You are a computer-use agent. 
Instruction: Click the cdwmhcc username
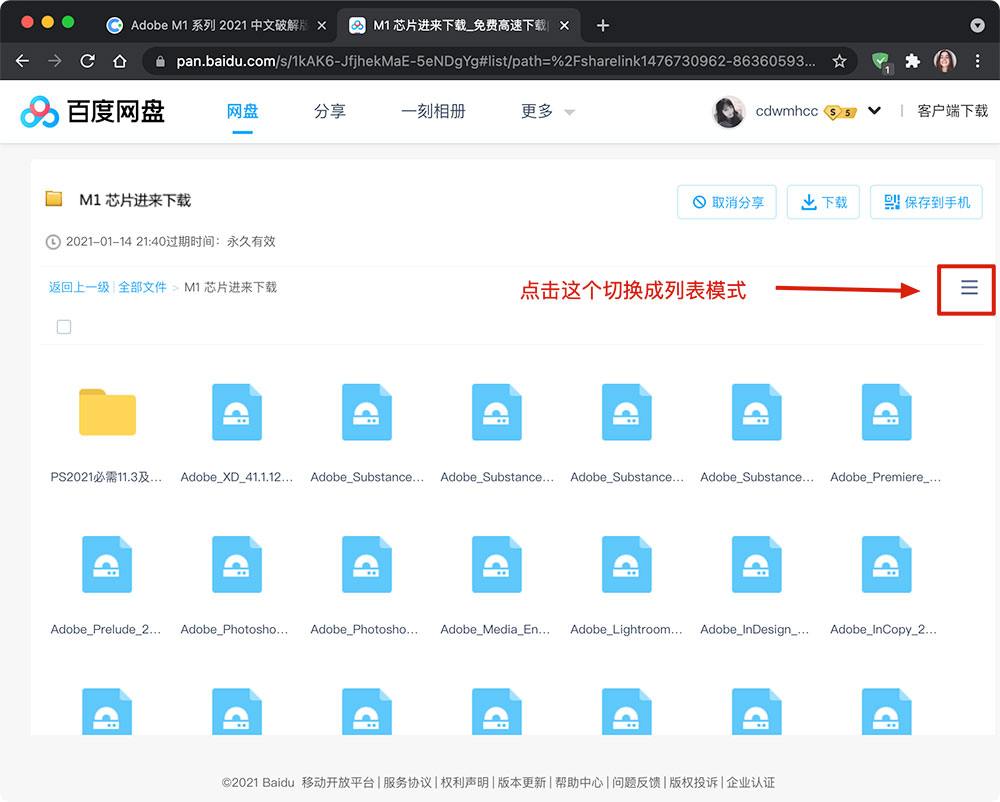click(786, 111)
